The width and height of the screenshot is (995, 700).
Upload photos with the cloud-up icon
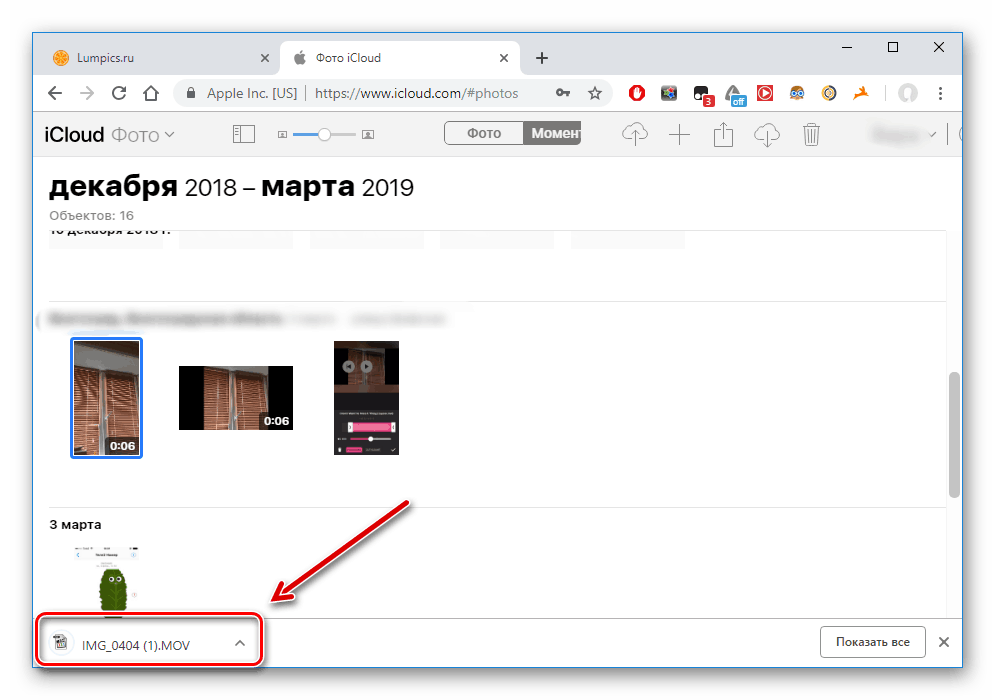tap(635, 134)
